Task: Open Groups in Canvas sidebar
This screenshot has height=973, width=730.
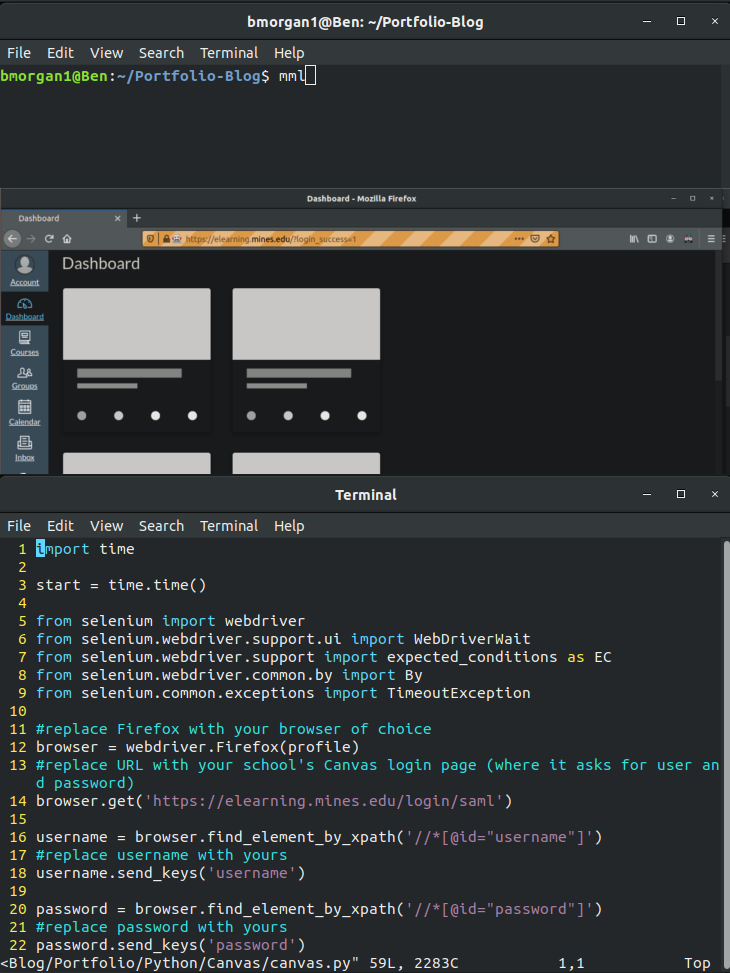Action: click(24, 378)
